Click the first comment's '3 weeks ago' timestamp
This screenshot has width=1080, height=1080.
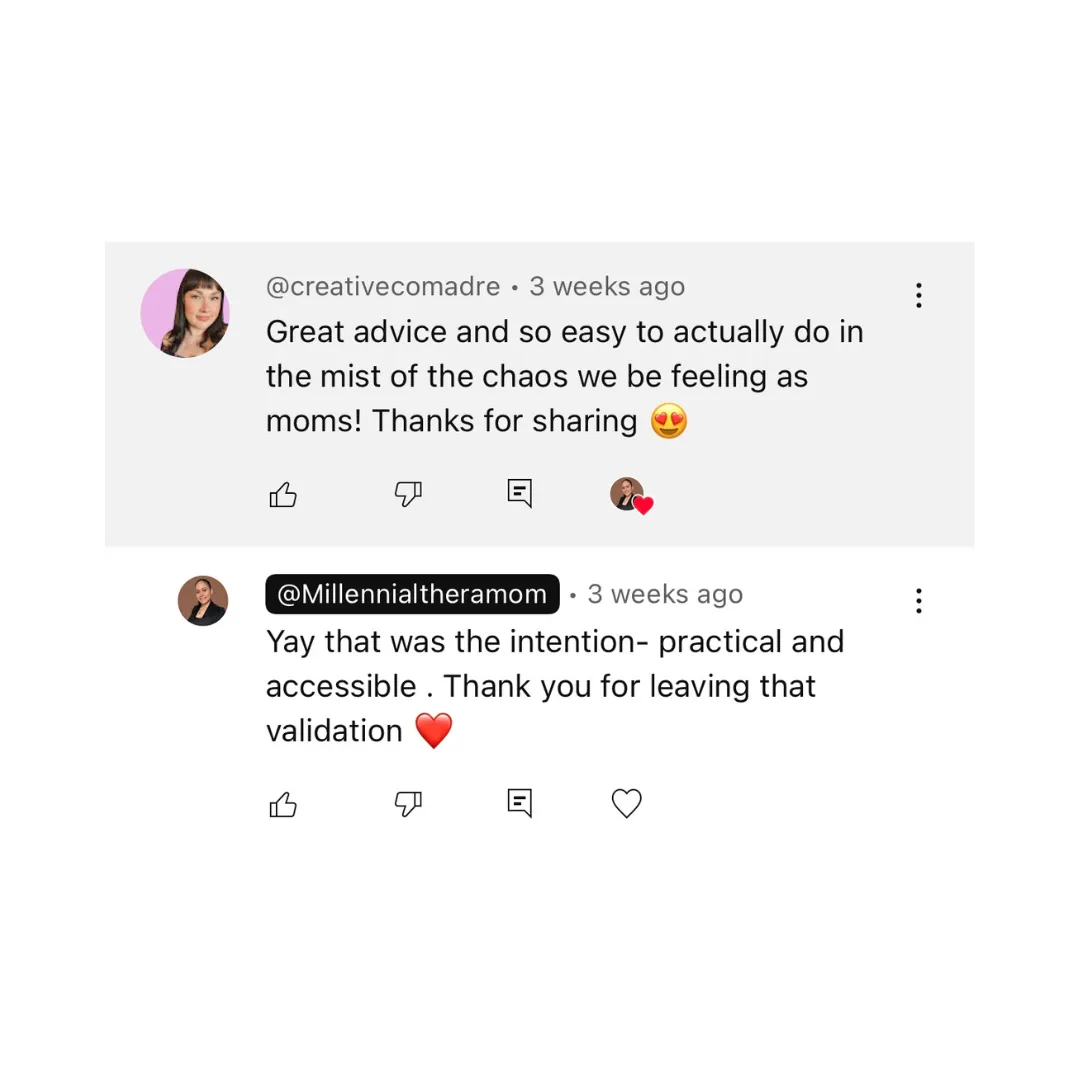(607, 286)
